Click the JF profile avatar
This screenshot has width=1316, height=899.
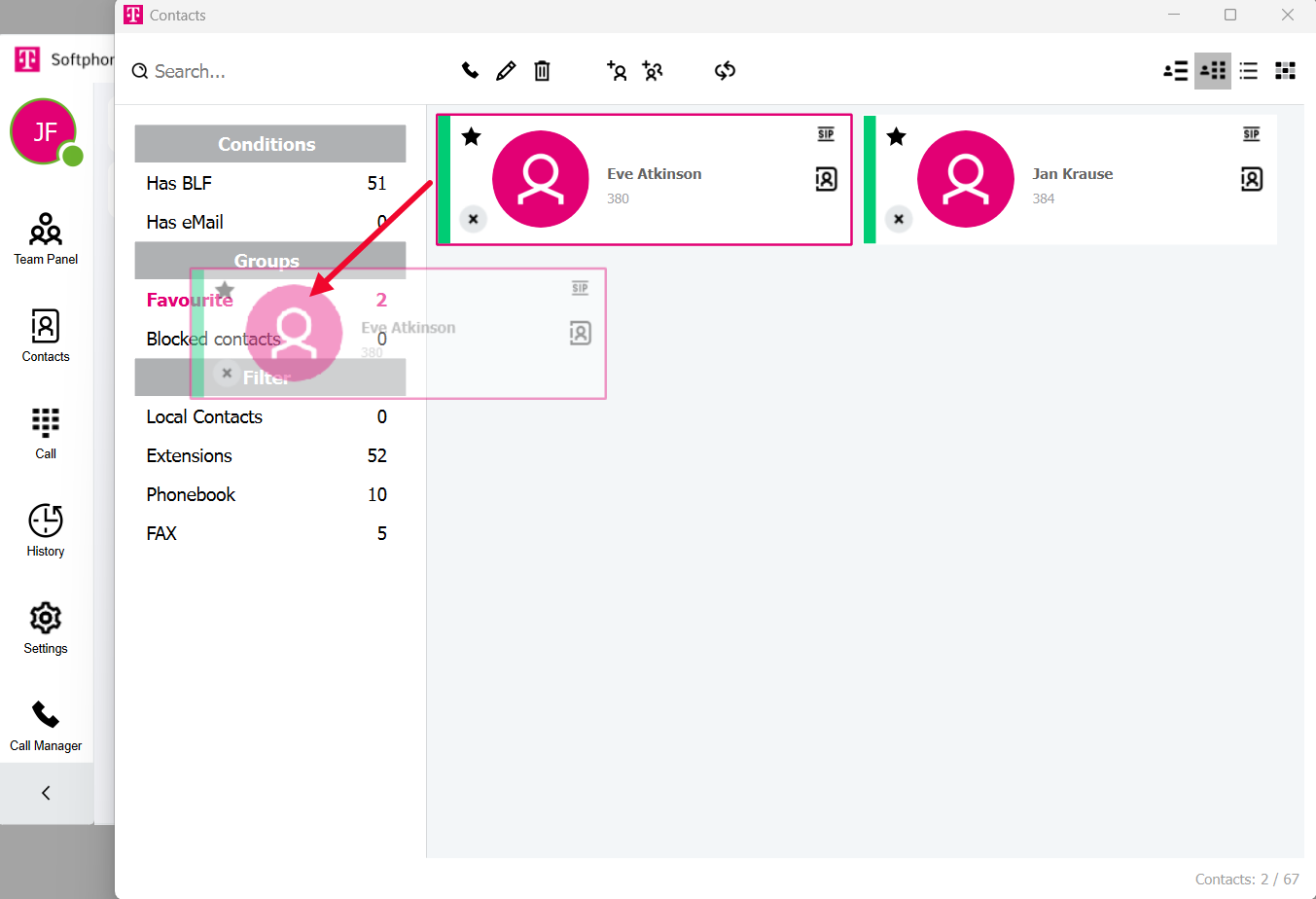44,132
